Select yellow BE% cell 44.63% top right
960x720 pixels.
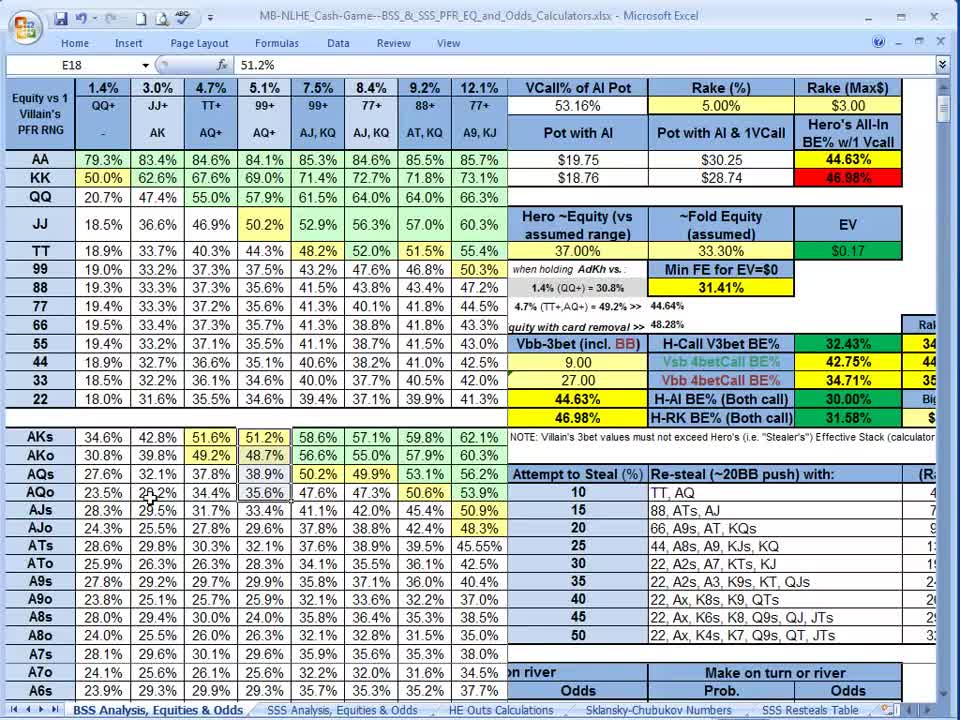point(848,160)
